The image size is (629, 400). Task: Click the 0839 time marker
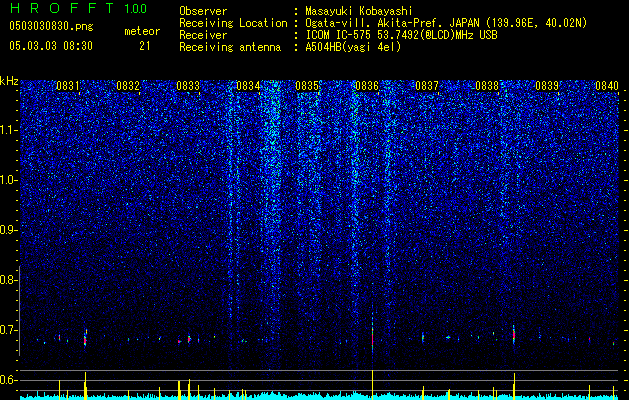(x=547, y=86)
